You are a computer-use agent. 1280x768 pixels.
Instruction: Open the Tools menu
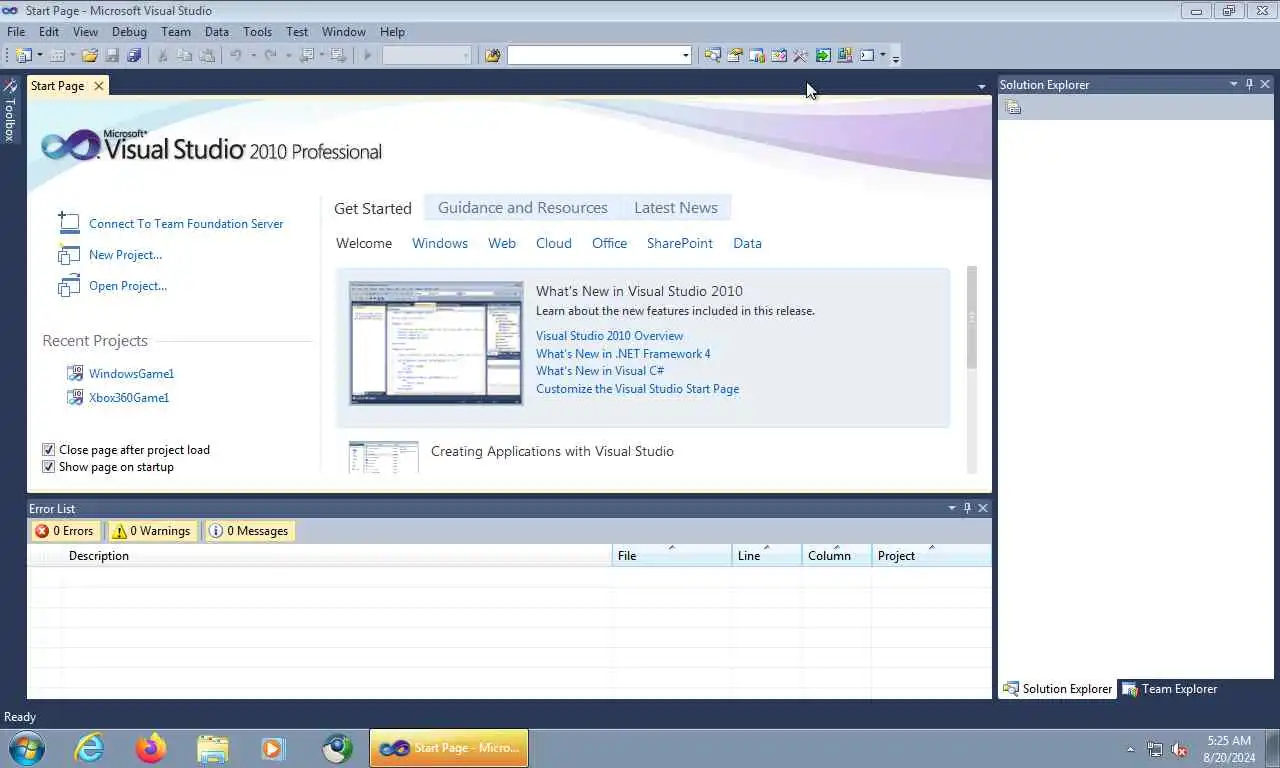(x=257, y=32)
